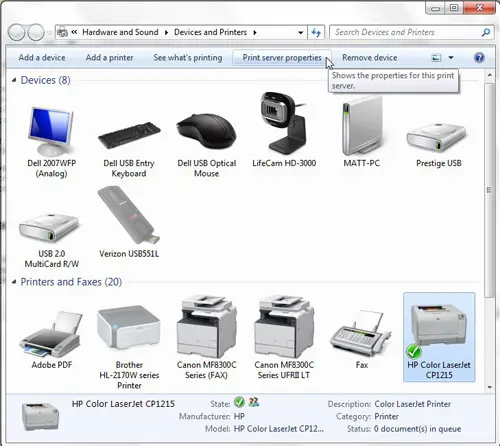The image size is (500, 446).
Task: Click Add a printer in toolbar
Action: point(109,58)
